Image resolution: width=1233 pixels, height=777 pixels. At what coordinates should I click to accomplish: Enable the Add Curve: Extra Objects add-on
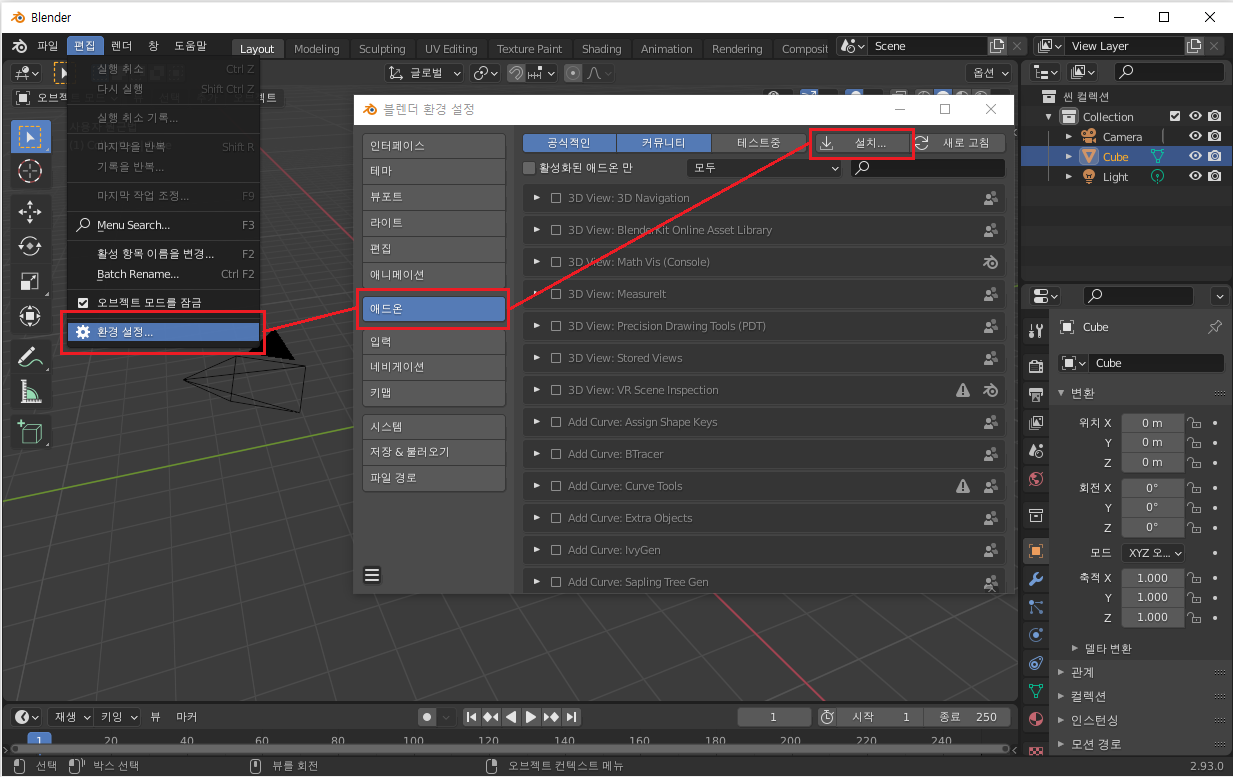click(557, 518)
